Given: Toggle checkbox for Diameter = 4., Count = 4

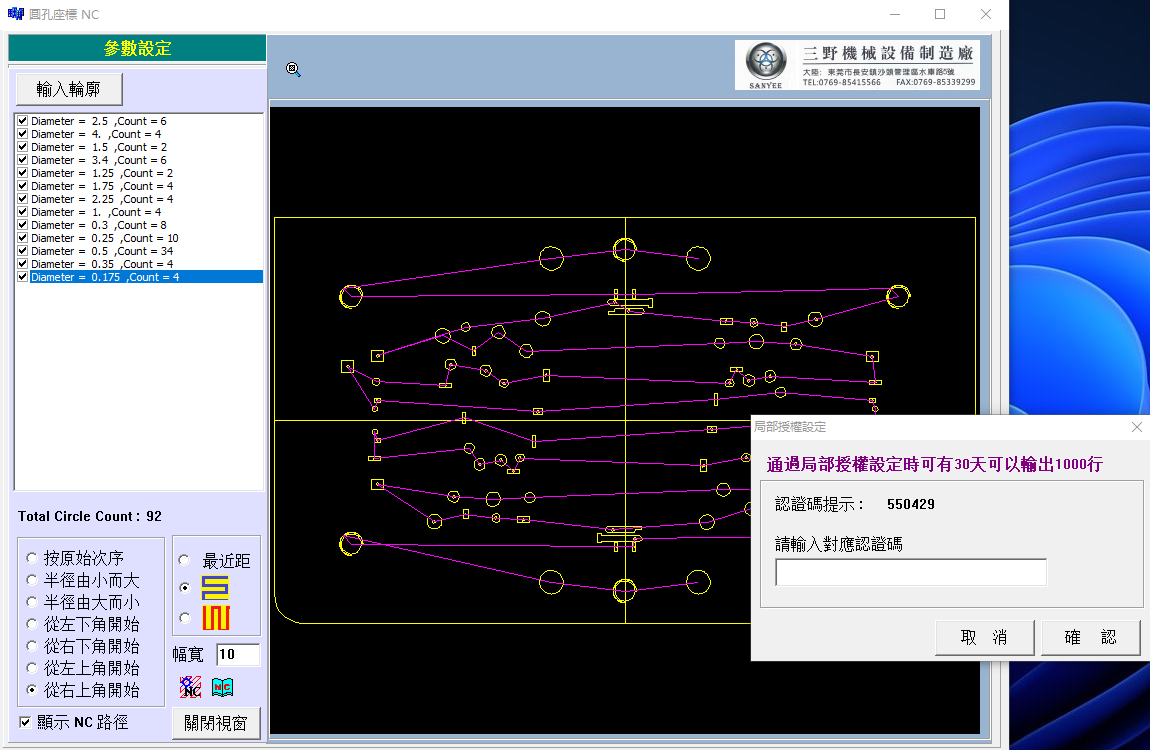Looking at the screenshot, I should pyautogui.click(x=23, y=134).
